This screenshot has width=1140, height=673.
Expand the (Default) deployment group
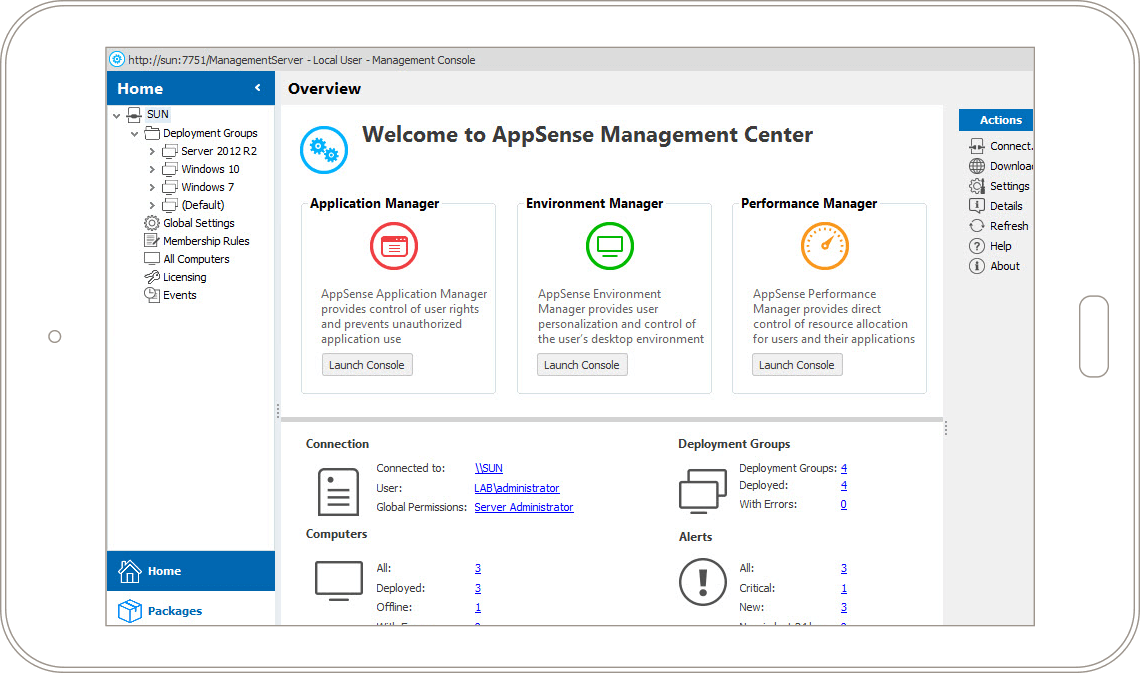pos(152,206)
